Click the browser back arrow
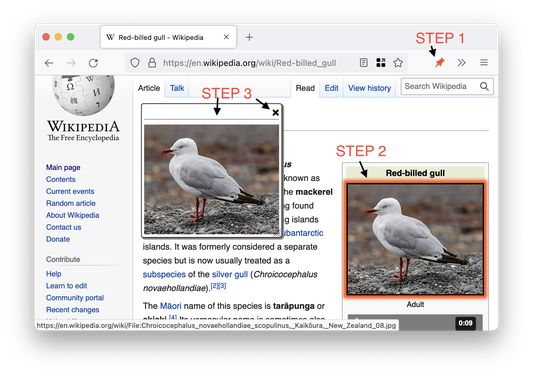Image resolution: width=533 pixels, height=376 pixels. [49, 63]
